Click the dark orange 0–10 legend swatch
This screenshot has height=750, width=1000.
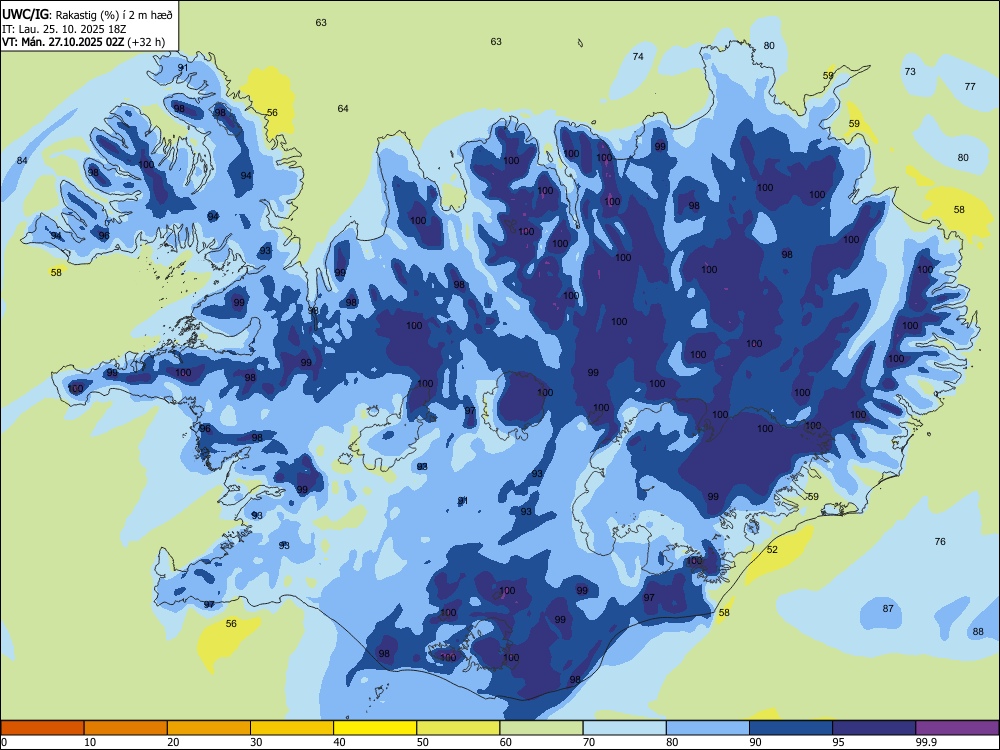[42, 728]
